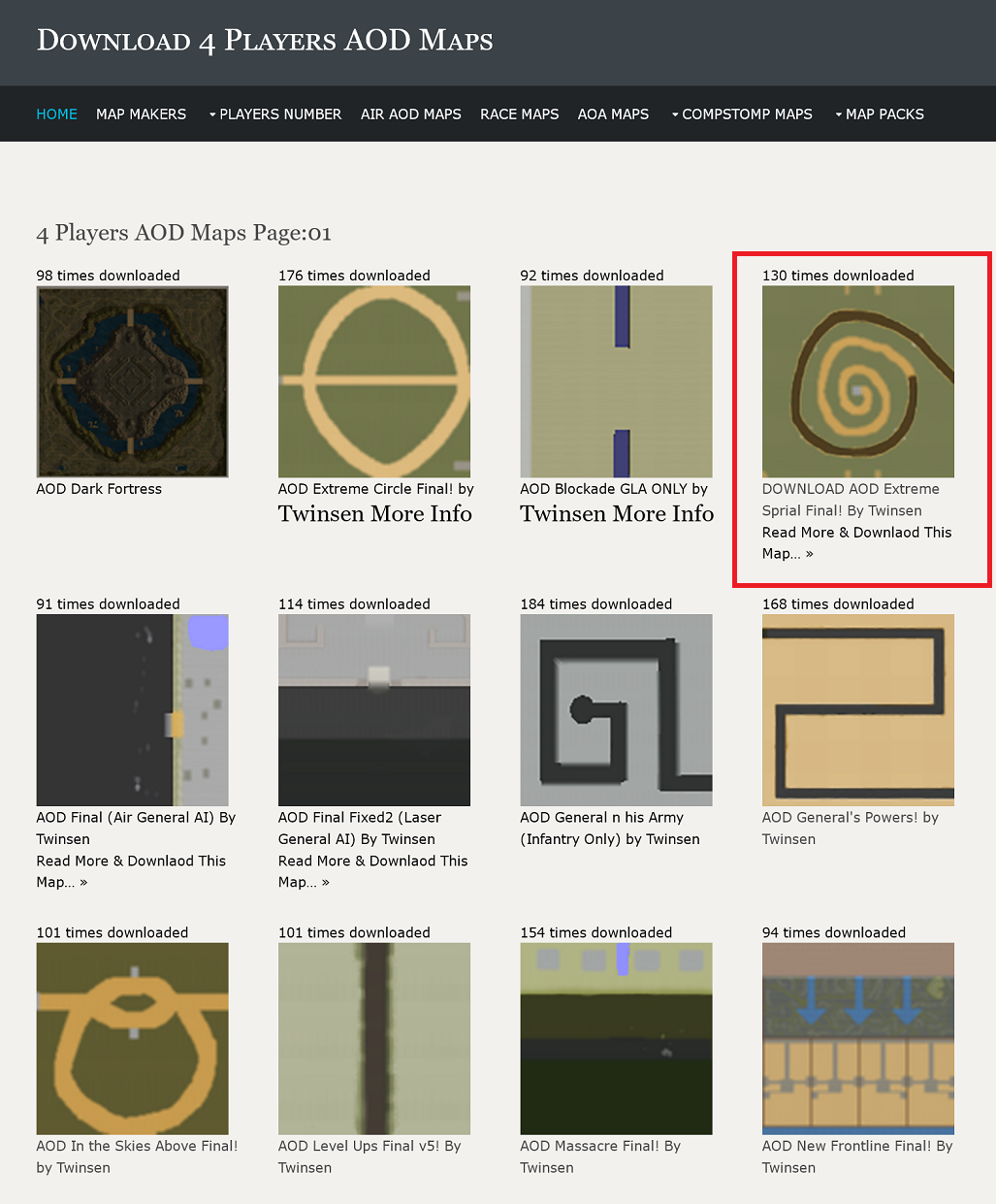Open the MAP PACKS dropdown menu

879,114
